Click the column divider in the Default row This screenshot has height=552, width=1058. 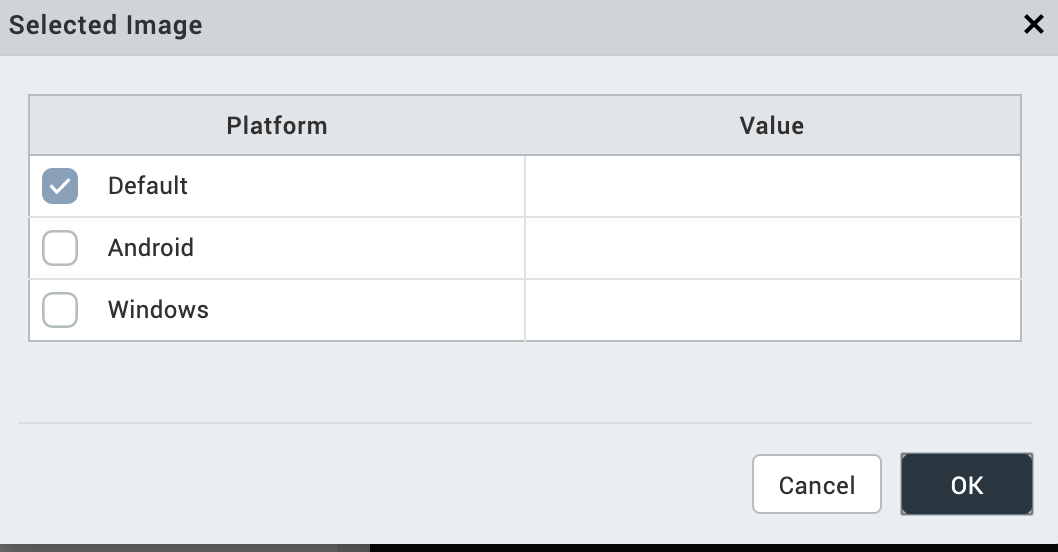[525, 186]
